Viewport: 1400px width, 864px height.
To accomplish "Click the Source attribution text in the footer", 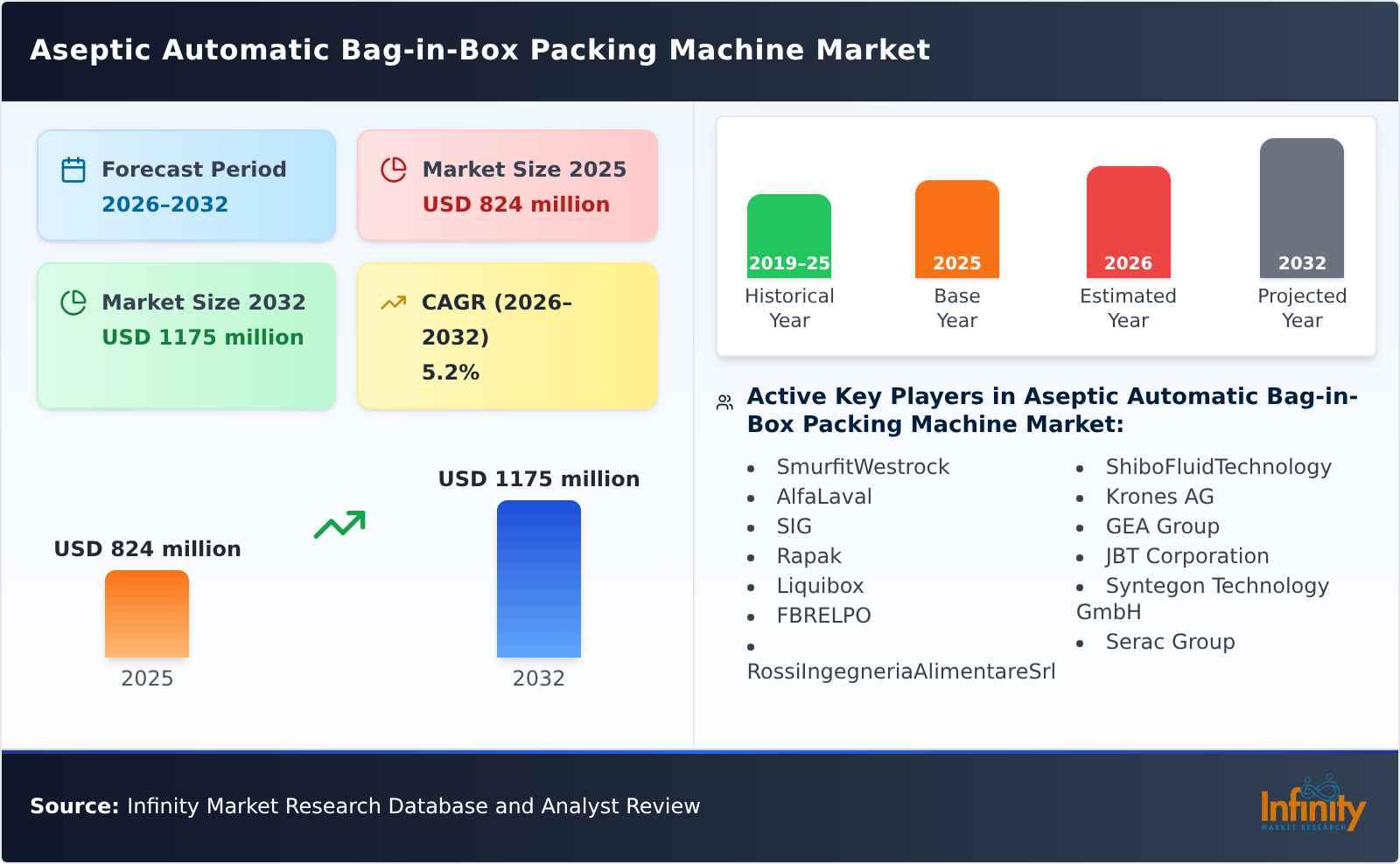I will point(364,806).
